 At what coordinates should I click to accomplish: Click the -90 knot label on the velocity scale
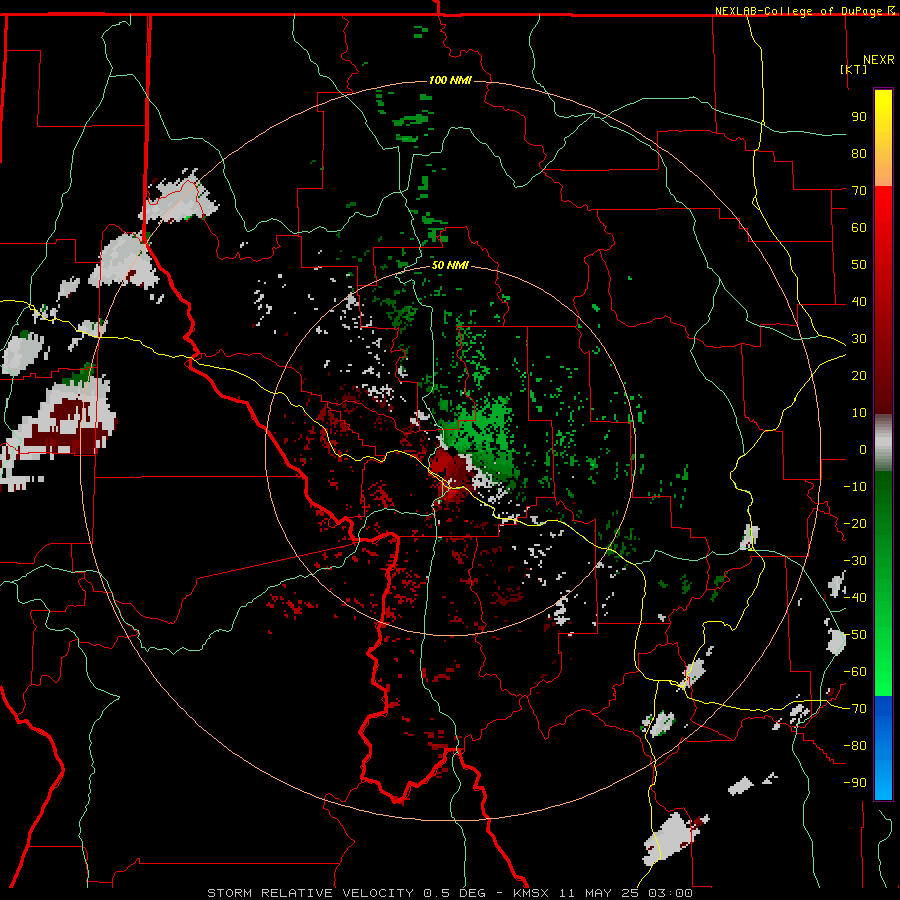(x=855, y=783)
